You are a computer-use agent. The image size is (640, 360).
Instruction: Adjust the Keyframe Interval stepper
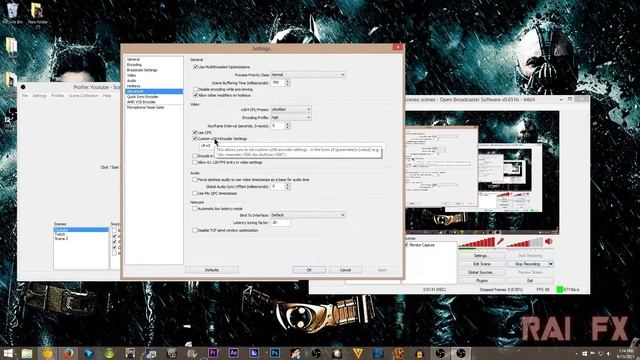click(287, 126)
